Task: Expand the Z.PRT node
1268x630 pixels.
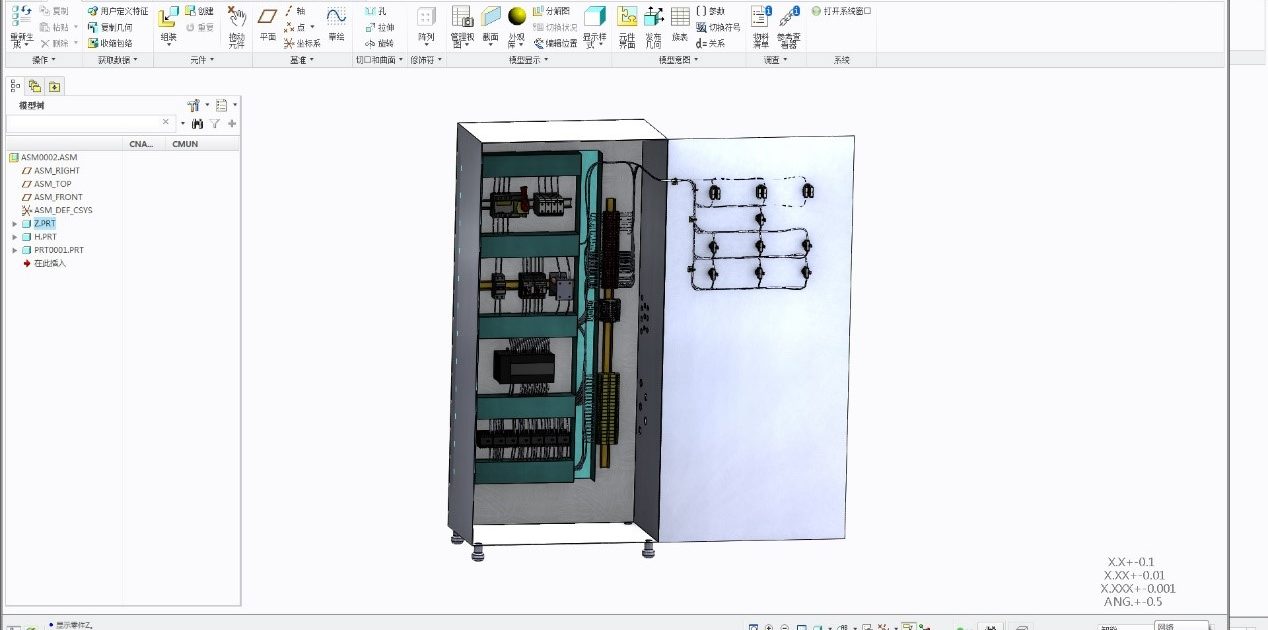Action: click(14, 224)
